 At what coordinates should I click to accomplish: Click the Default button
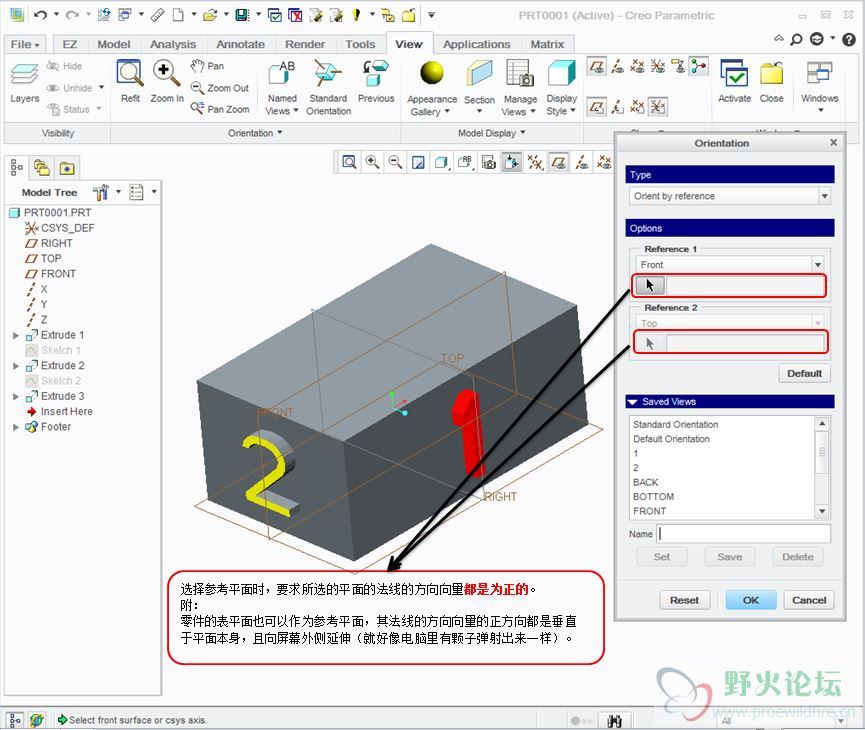point(804,374)
